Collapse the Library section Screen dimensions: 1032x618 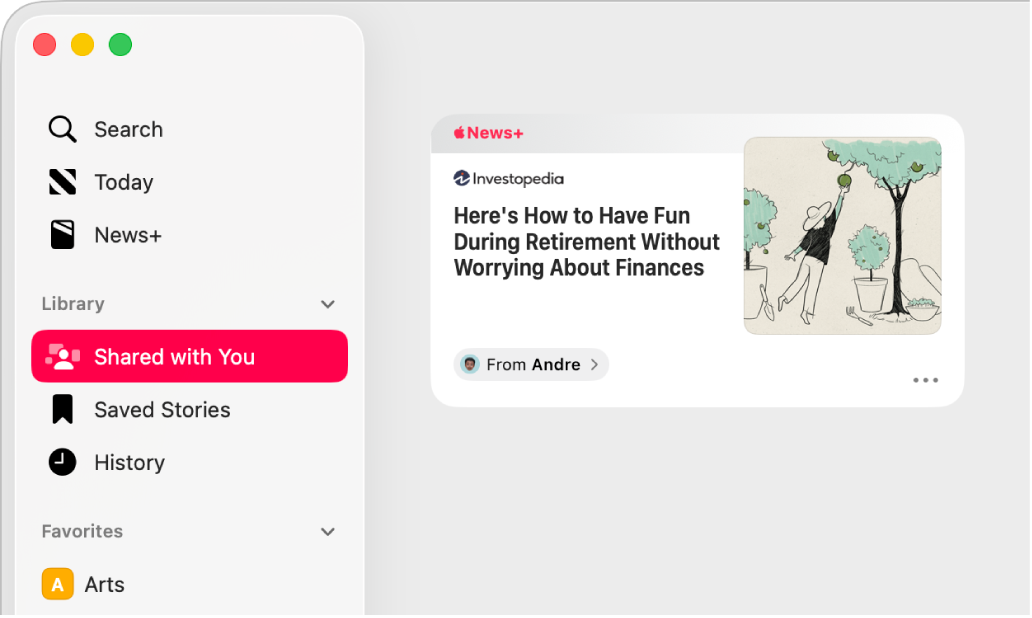pos(327,304)
